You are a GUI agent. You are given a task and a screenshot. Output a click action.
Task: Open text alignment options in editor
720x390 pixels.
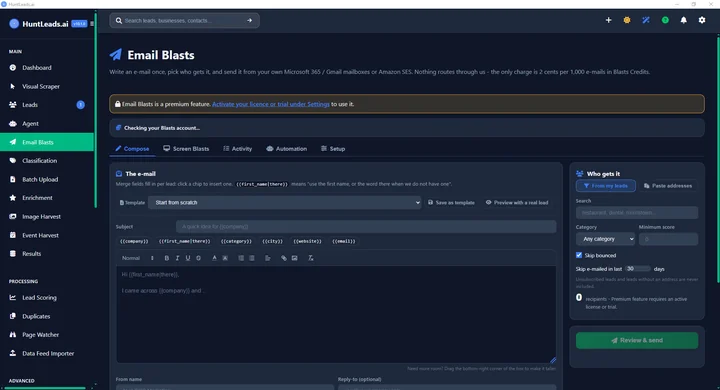[268, 258]
